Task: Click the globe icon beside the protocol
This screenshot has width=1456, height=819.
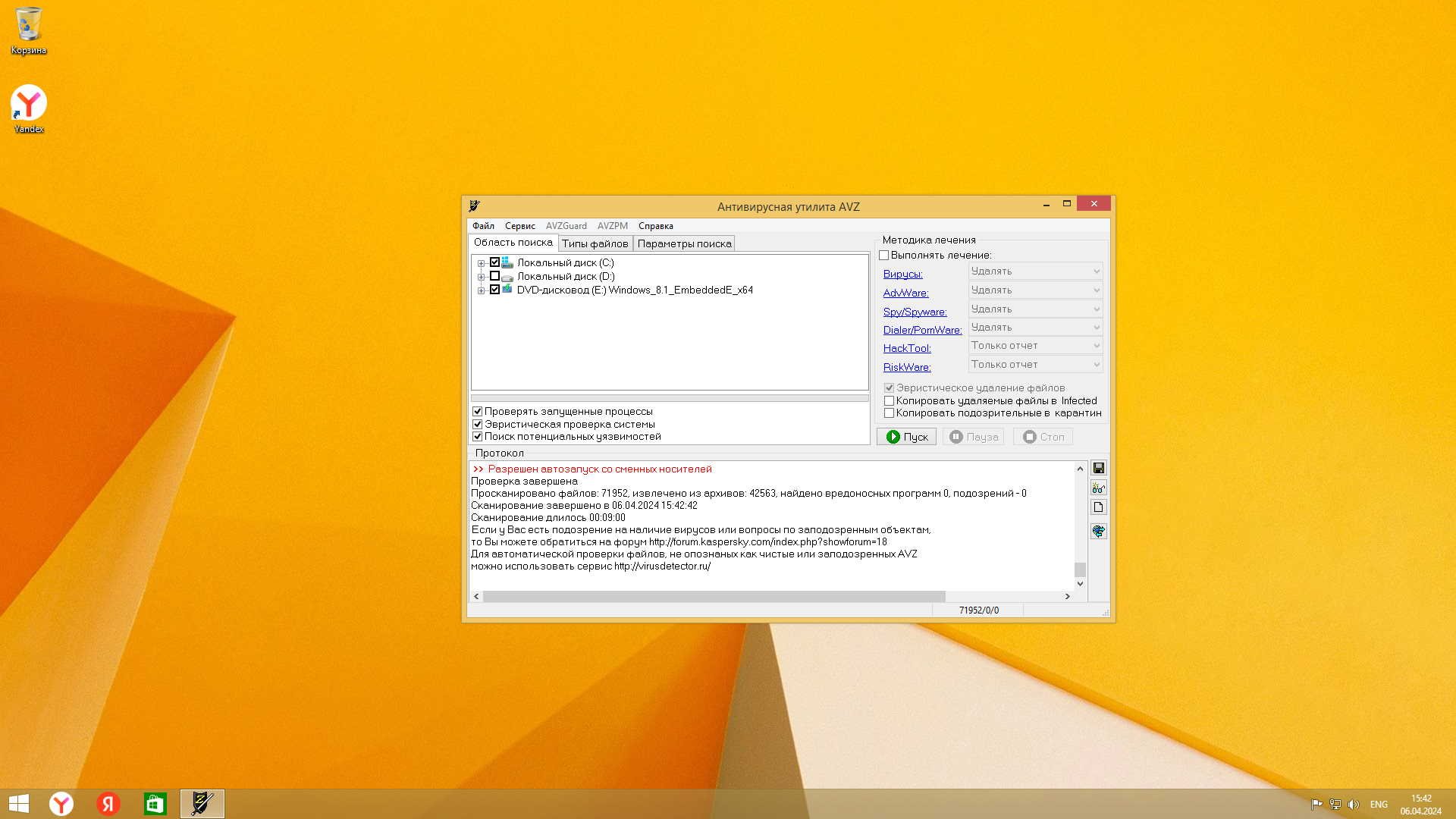Action: [x=1098, y=531]
